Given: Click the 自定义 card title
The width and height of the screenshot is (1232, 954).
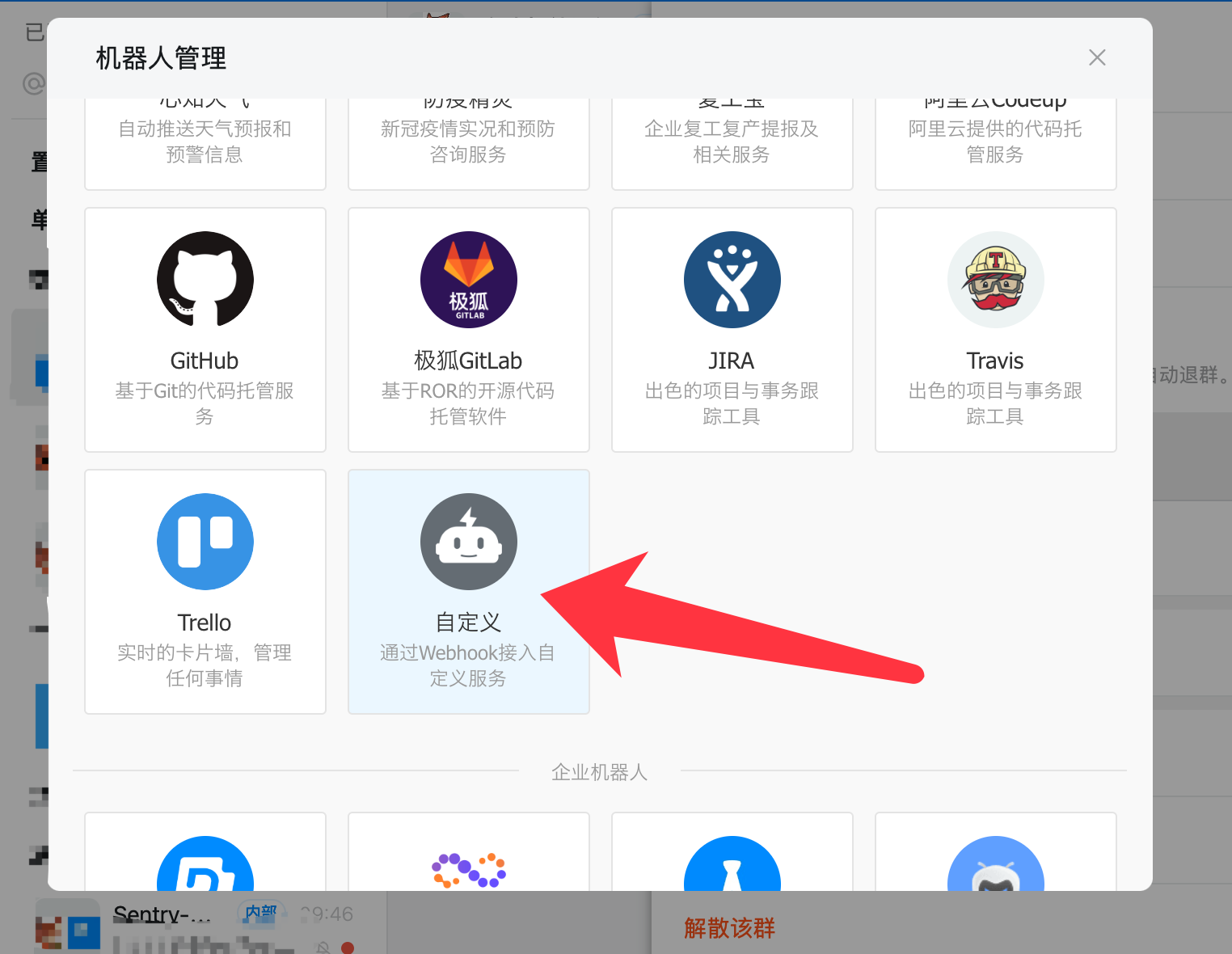Looking at the screenshot, I should 468,623.
